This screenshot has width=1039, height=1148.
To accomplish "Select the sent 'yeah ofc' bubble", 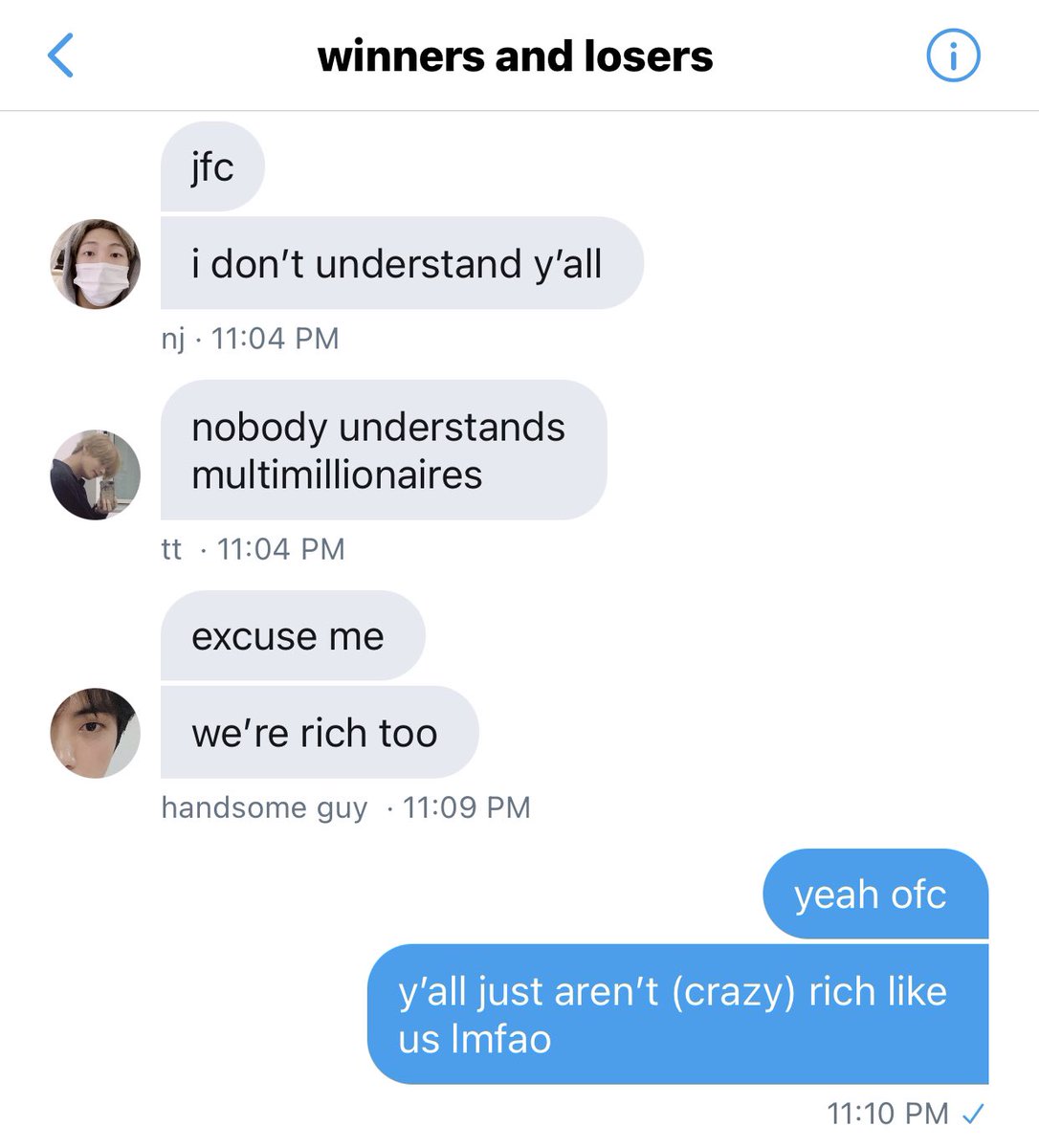I will [x=875, y=894].
